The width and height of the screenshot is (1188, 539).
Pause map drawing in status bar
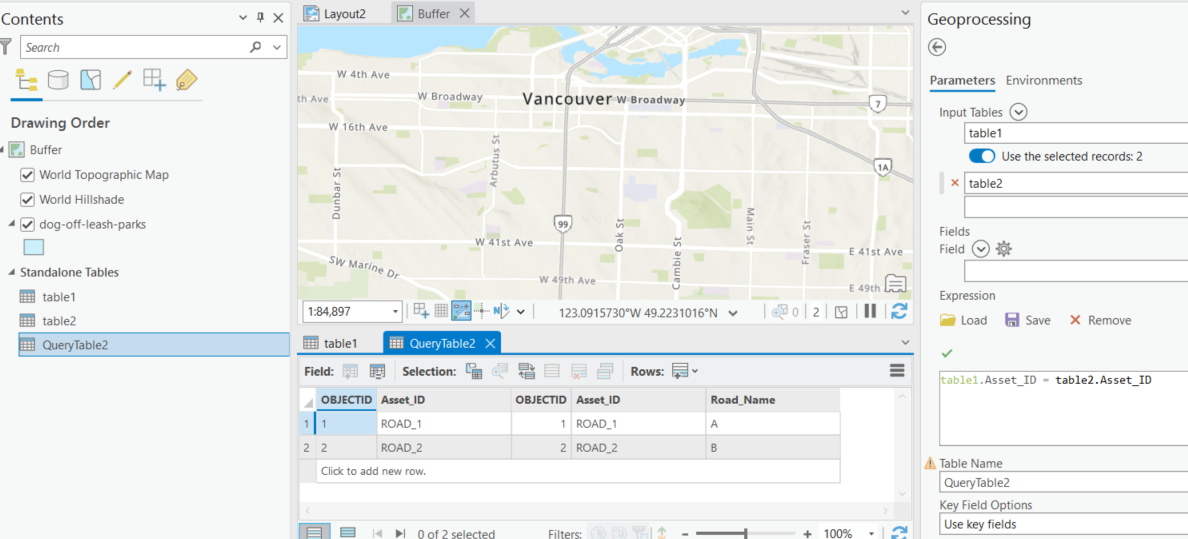[870, 311]
